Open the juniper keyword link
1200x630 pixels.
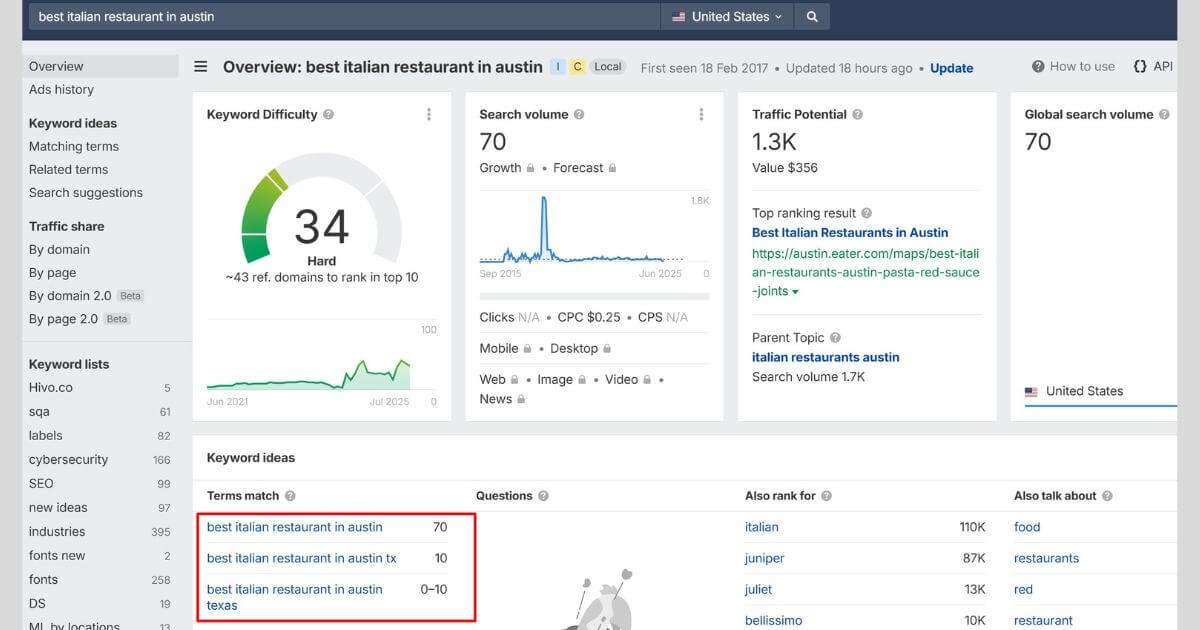click(764, 558)
